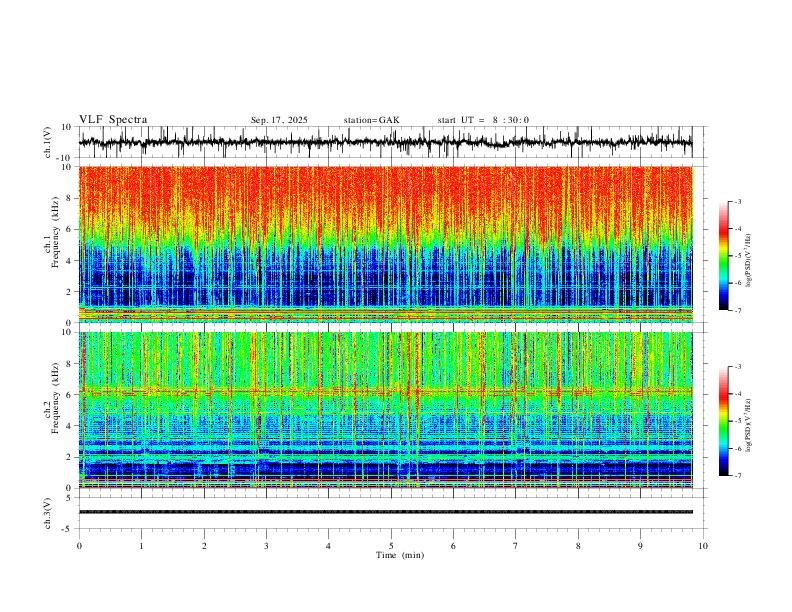This screenshot has width=792, height=612.
Task: Click the '-3' label on ch.1 colorbar
Action: point(737,201)
